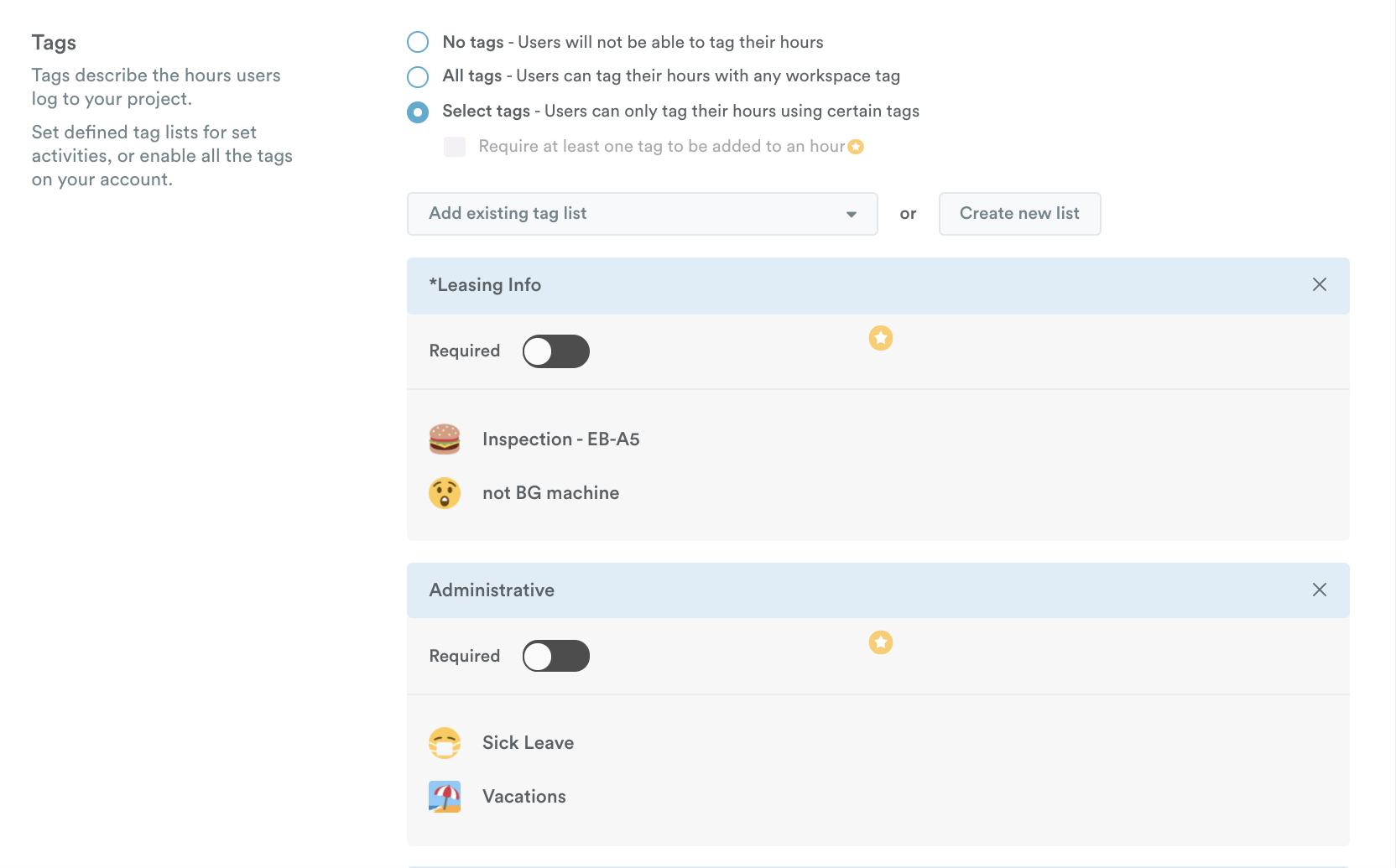
Task: Click the beach umbrella Vacations icon
Action: [x=445, y=797]
